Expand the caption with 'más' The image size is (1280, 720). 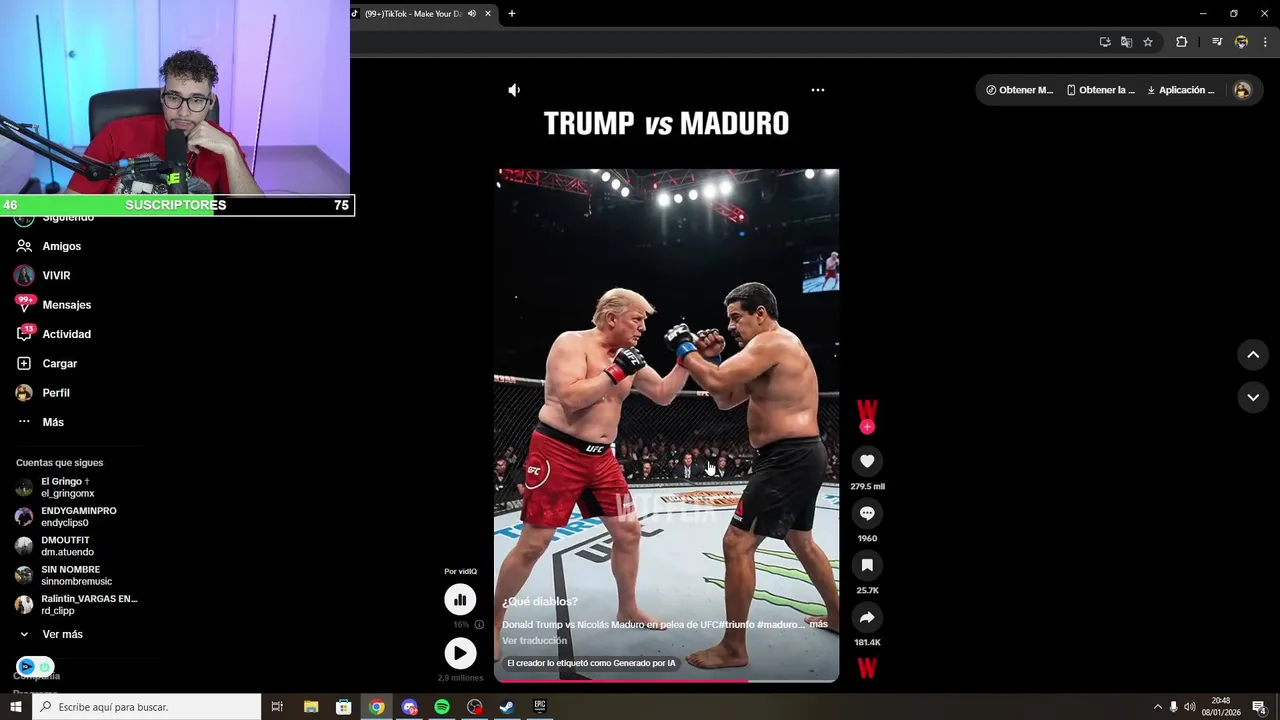point(818,624)
